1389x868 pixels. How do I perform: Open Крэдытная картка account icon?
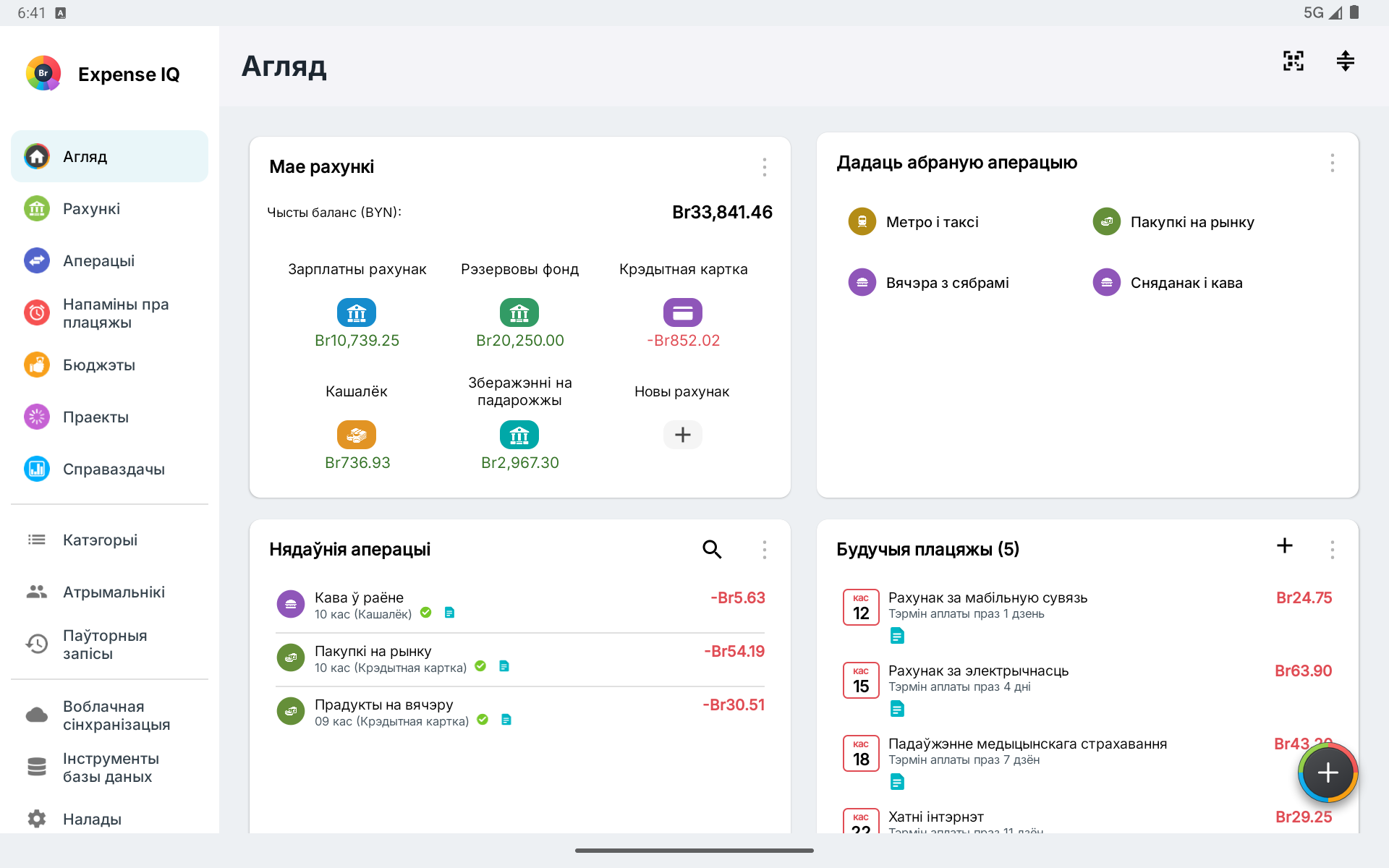pyautogui.click(x=683, y=312)
